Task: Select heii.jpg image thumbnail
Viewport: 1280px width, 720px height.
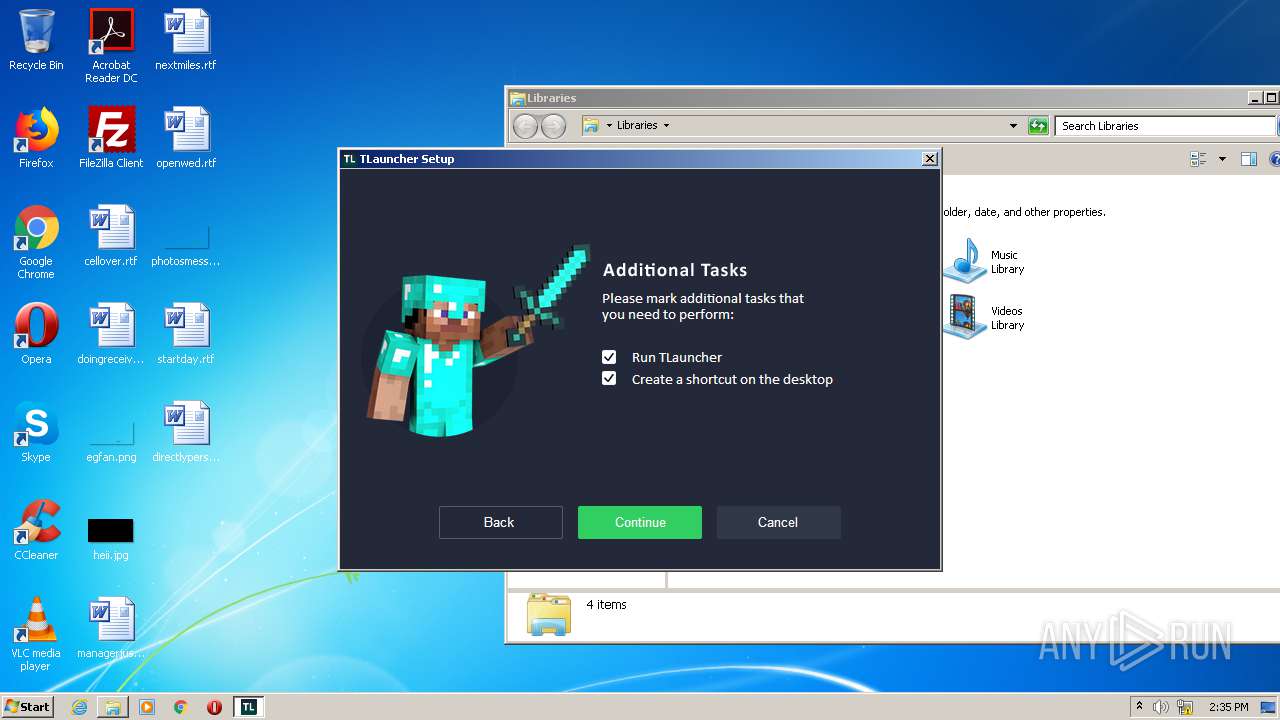Action: point(111,538)
